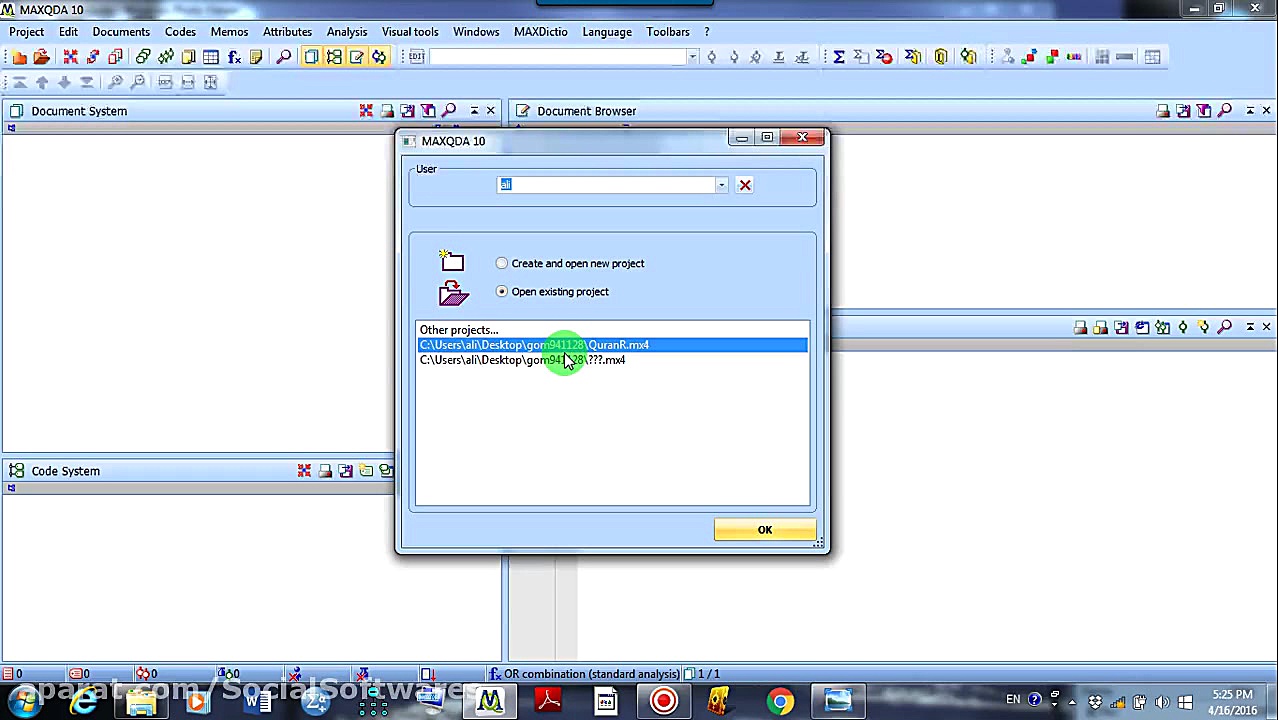Screen dimensions: 1278x720
Task: Open the ? help menu
Action: point(707,32)
